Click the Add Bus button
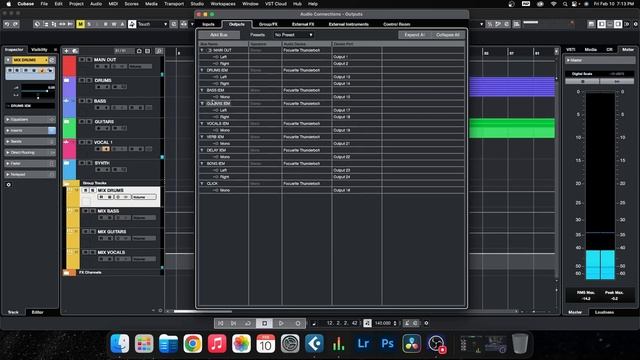640x360 pixels. pyautogui.click(x=219, y=35)
